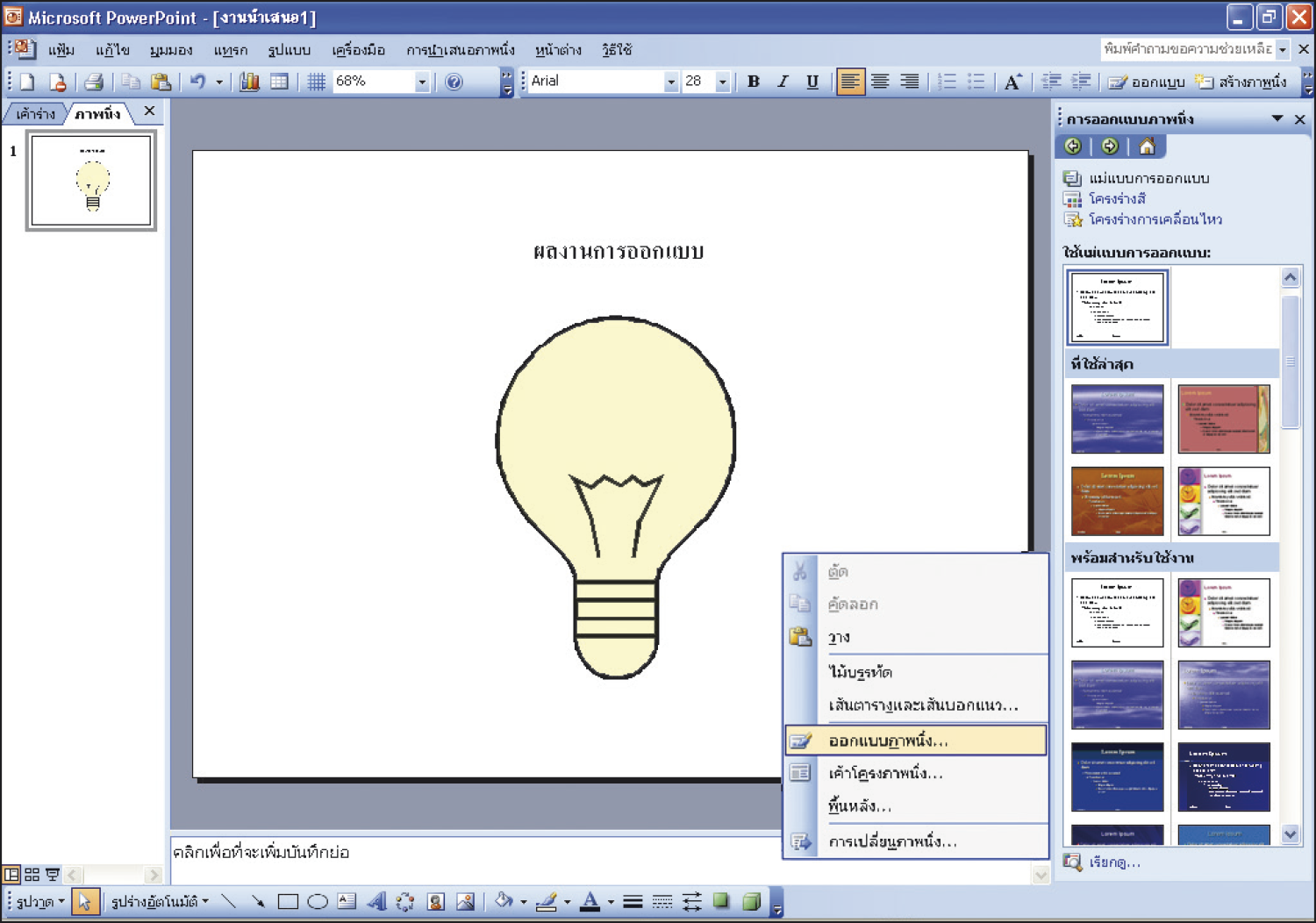Viewport: 1316px width, 923px height.
Task: Open the แฟ้ม (File) menu
Action: (x=61, y=50)
